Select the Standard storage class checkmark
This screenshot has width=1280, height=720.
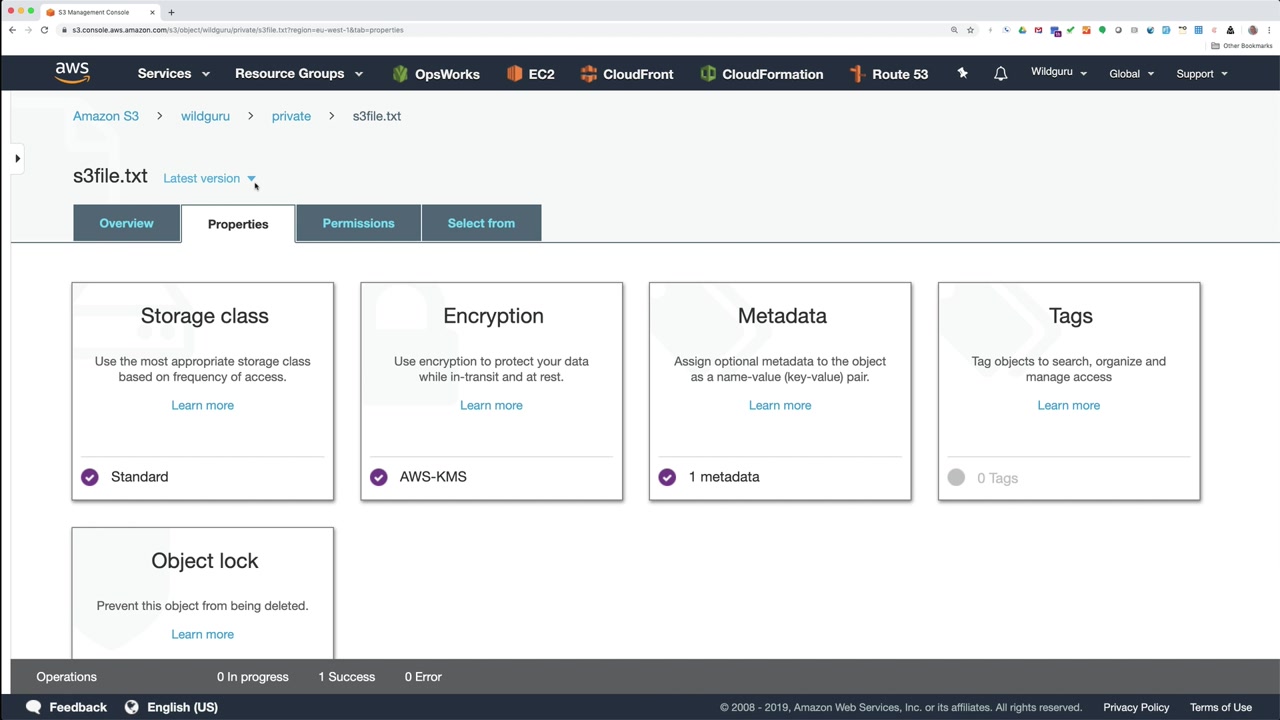[x=90, y=477]
